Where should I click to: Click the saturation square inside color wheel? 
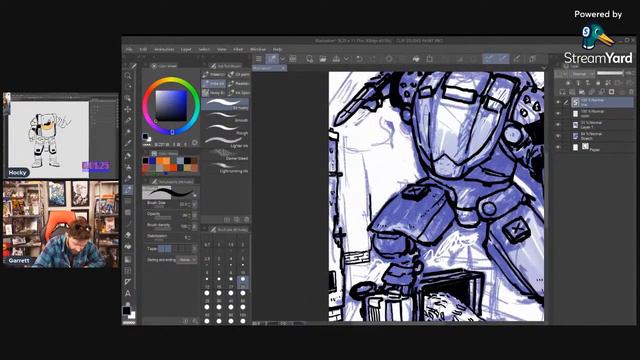click(x=171, y=105)
